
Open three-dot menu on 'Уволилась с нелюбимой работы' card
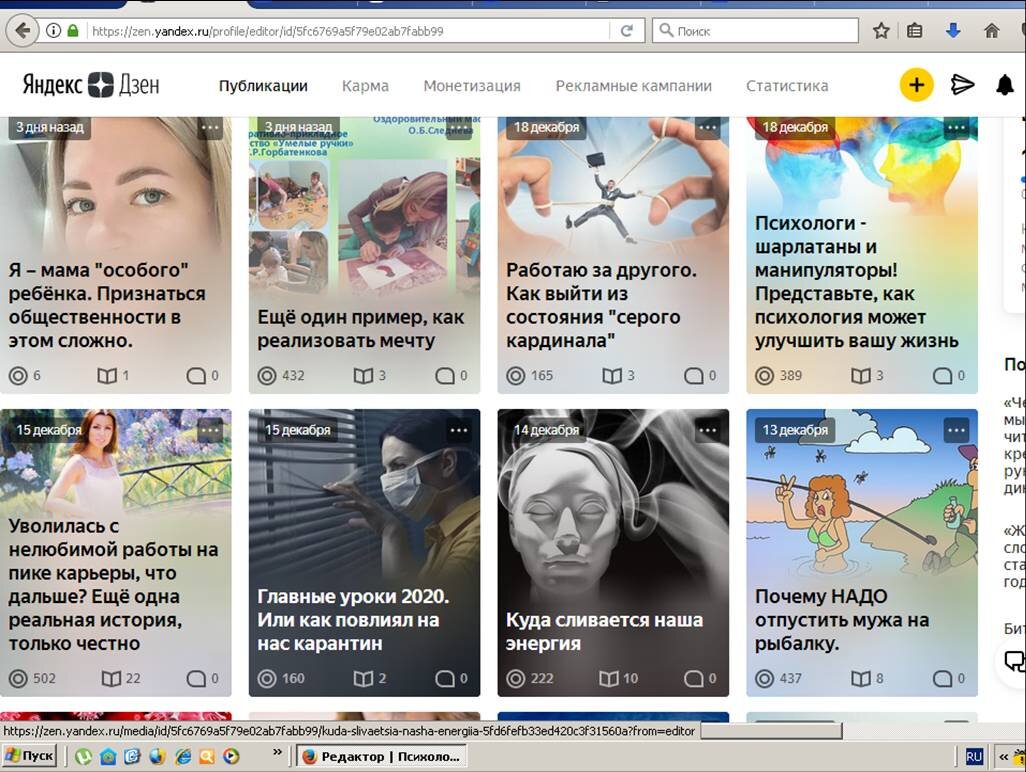pos(210,430)
